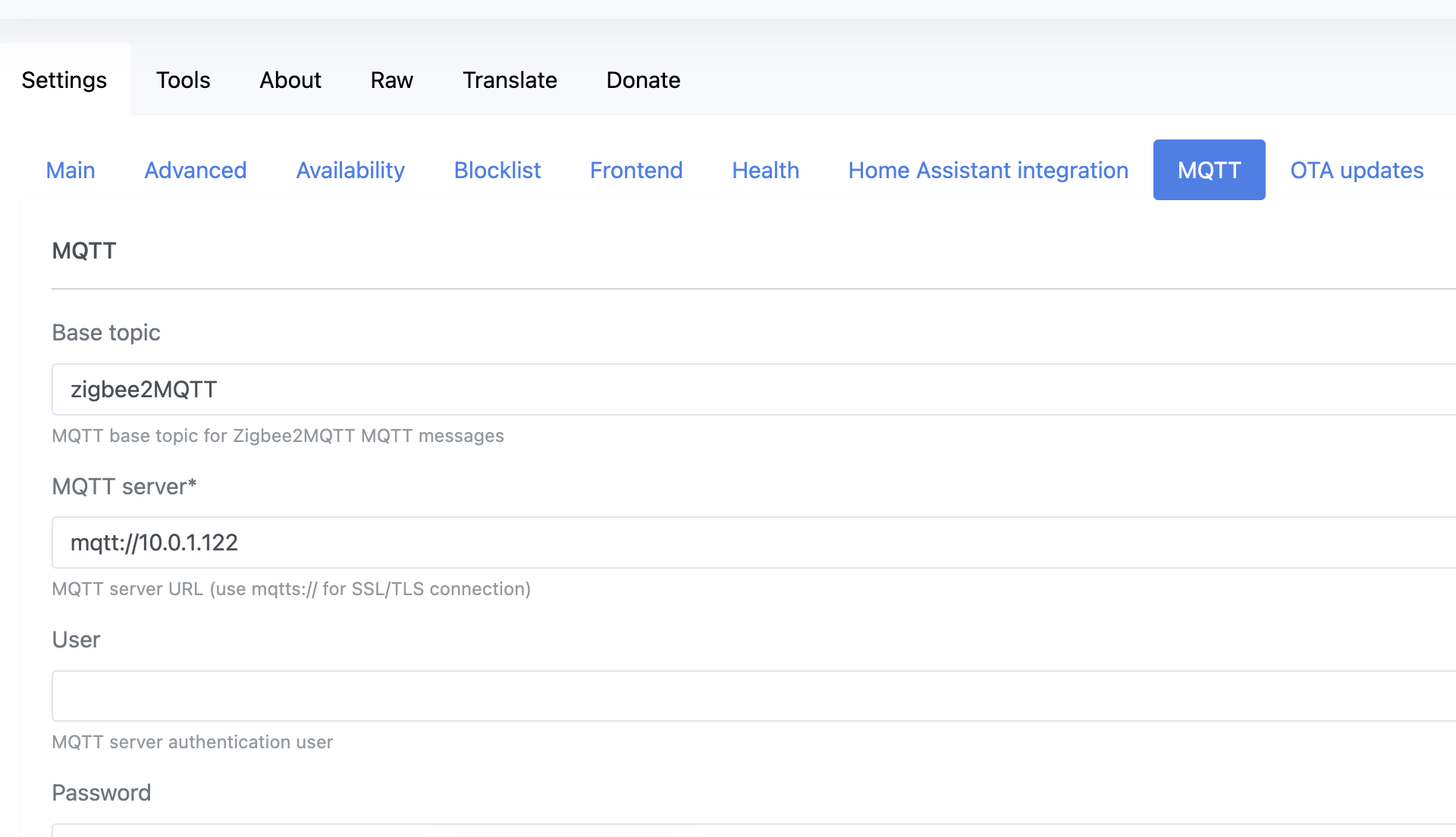Open the Health settings subtab

point(765,170)
